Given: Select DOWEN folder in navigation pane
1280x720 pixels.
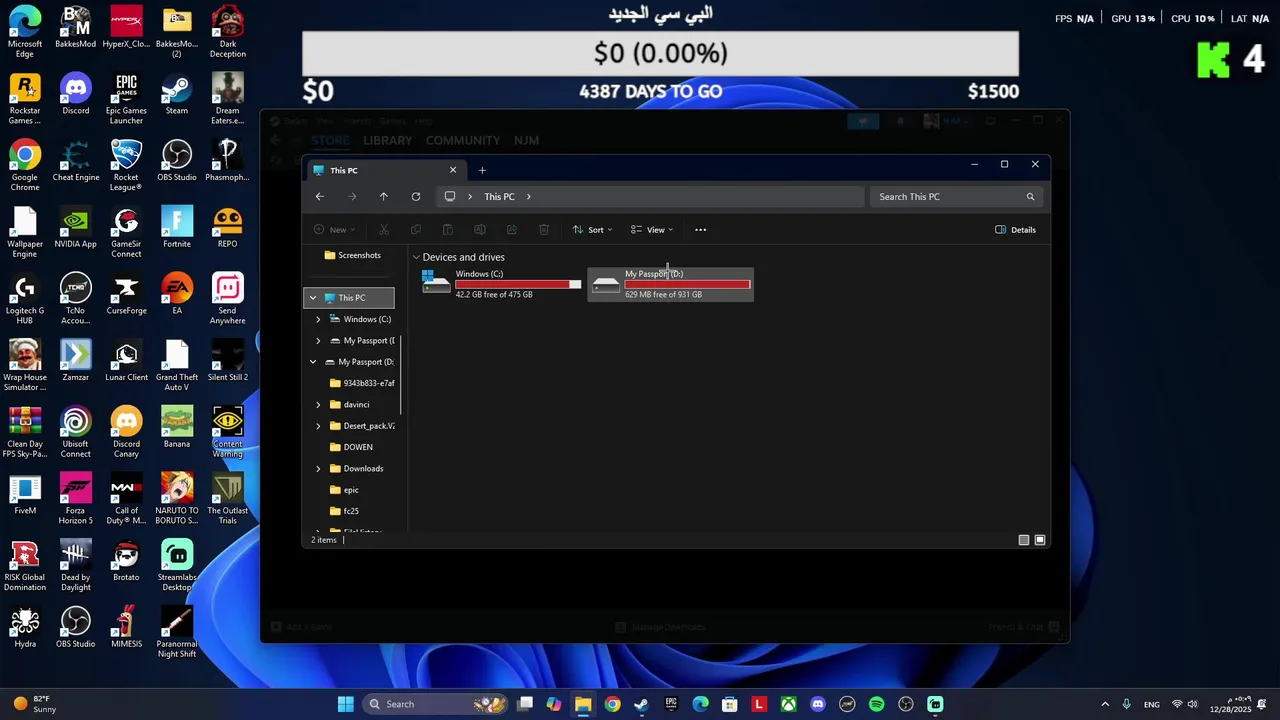Looking at the screenshot, I should 351,447.
